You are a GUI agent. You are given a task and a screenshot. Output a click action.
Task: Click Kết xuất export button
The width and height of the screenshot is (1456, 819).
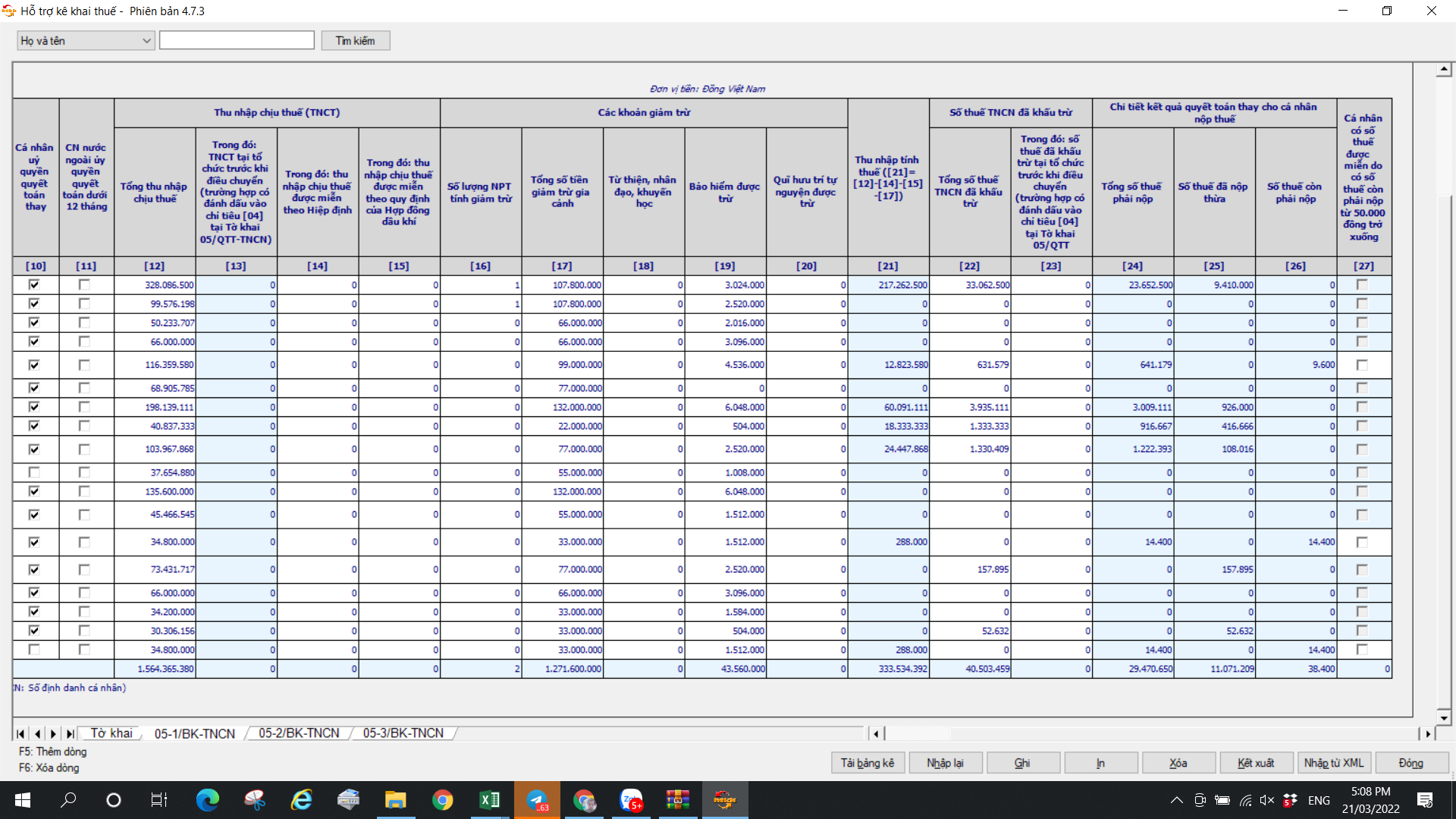[1256, 763]
